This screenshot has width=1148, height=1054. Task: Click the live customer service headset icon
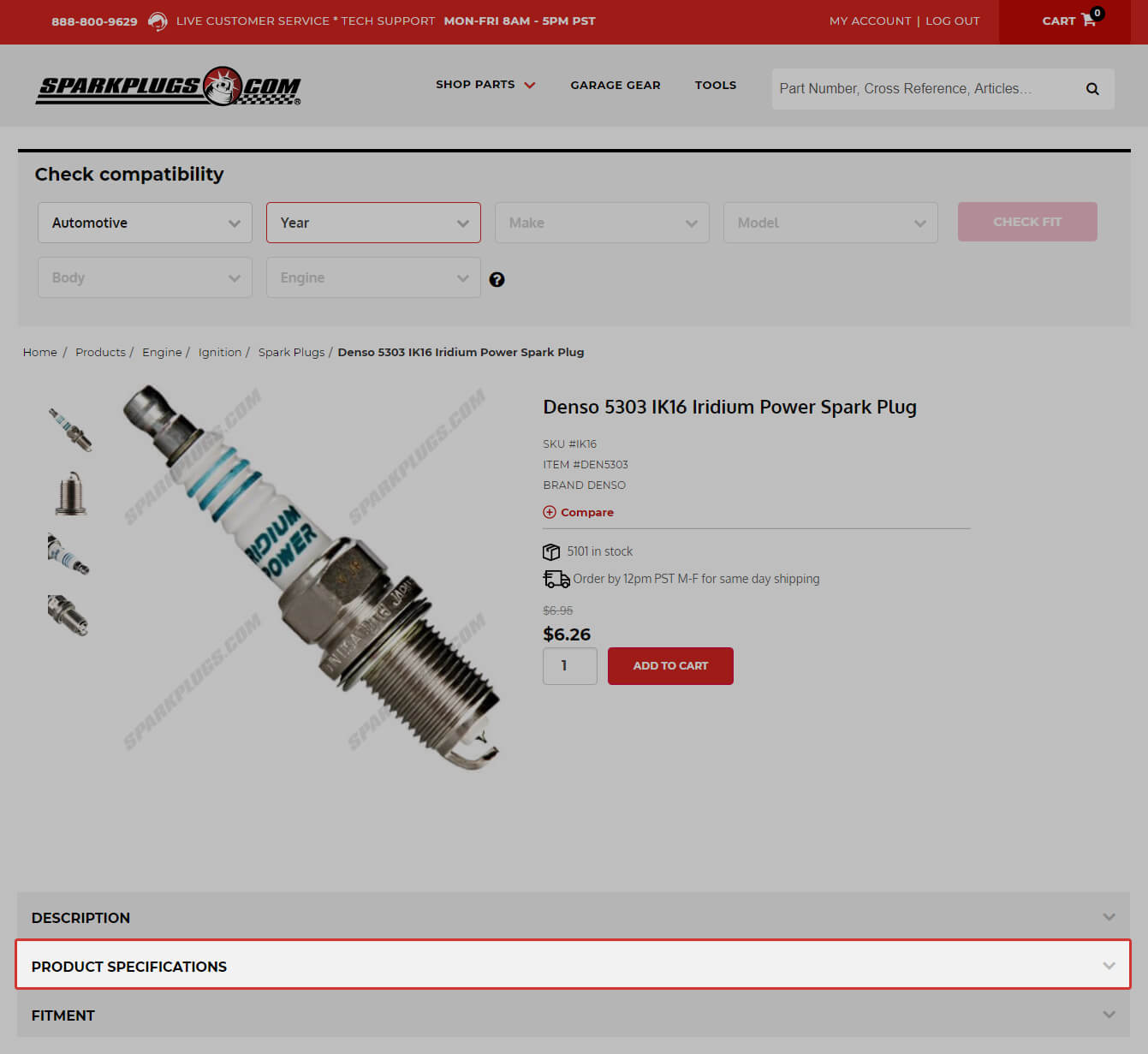(158, 21)
